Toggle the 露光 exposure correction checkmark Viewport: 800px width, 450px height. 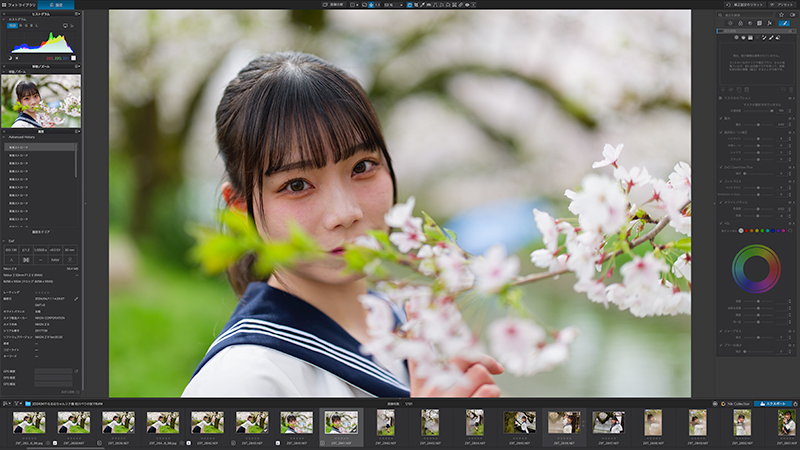coord(721,118)
